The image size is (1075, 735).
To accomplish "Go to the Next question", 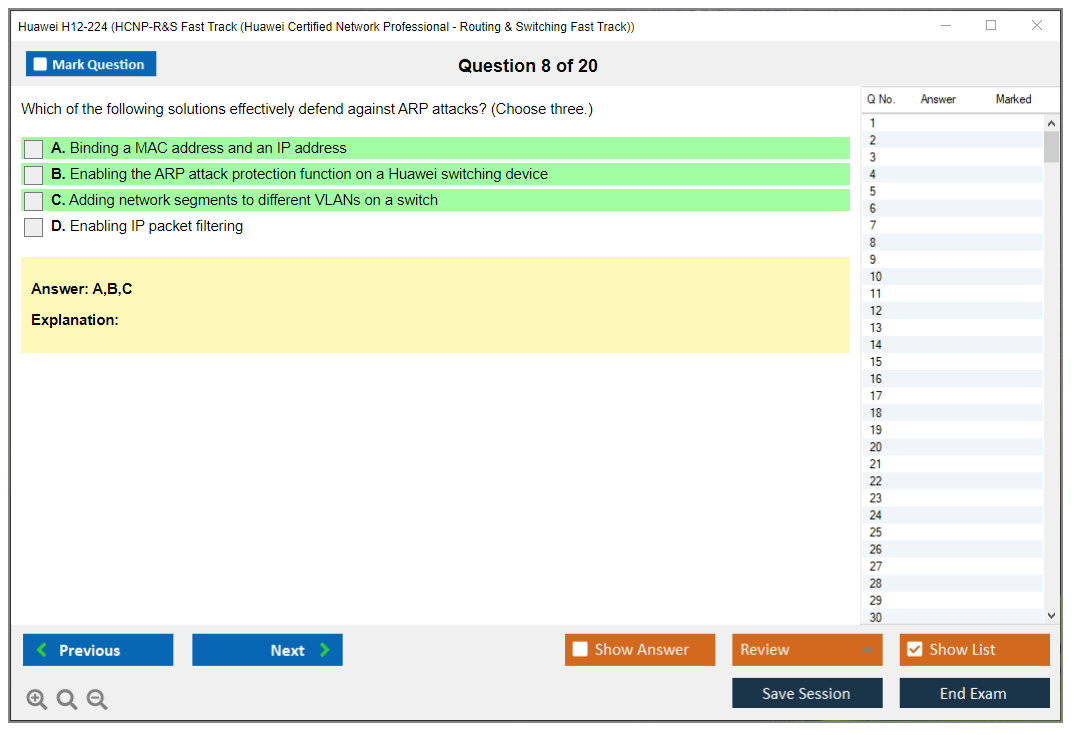I will pos(267,650).
